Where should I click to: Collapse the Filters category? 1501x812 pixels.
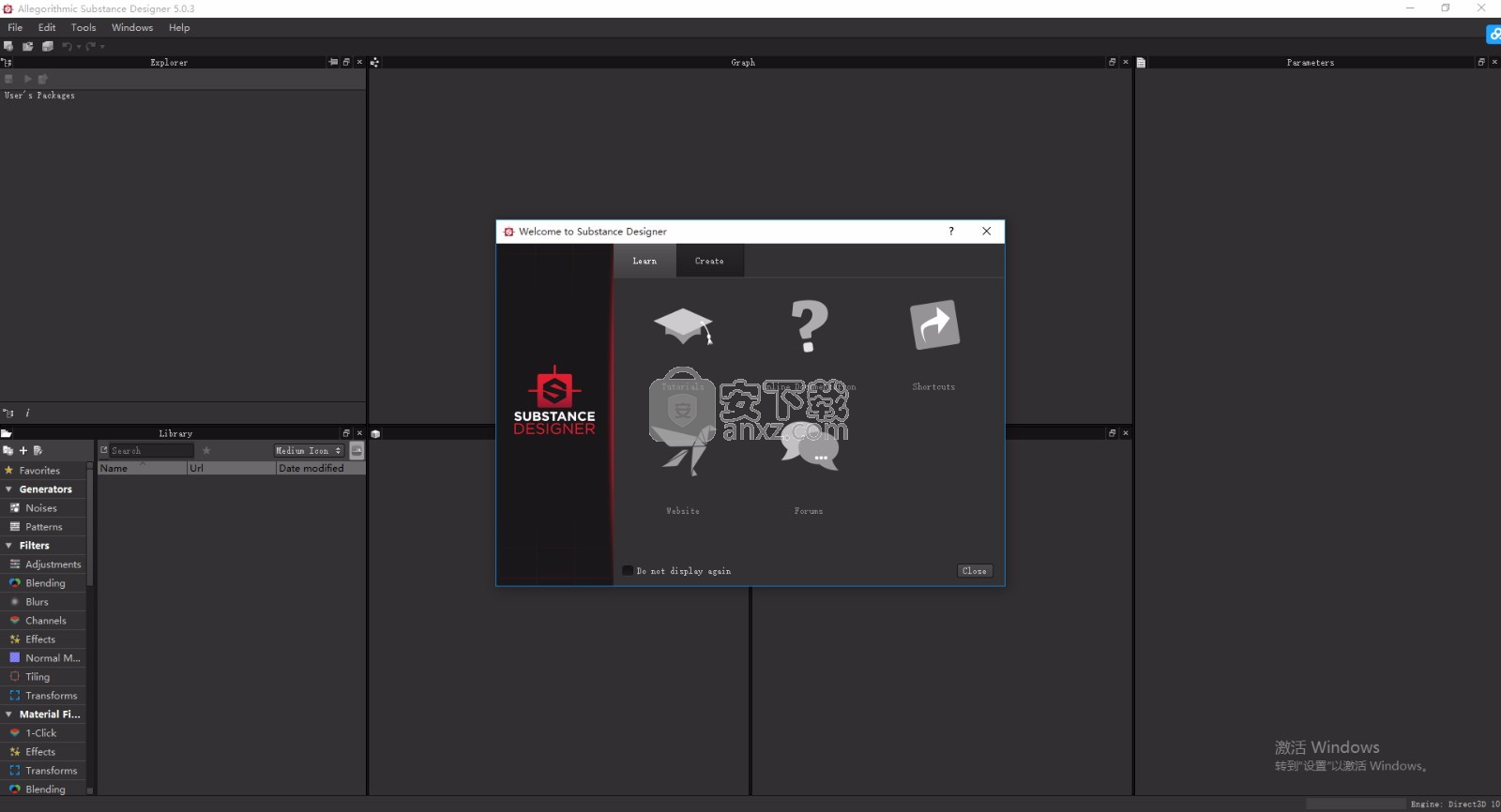[x=8, y=546]
